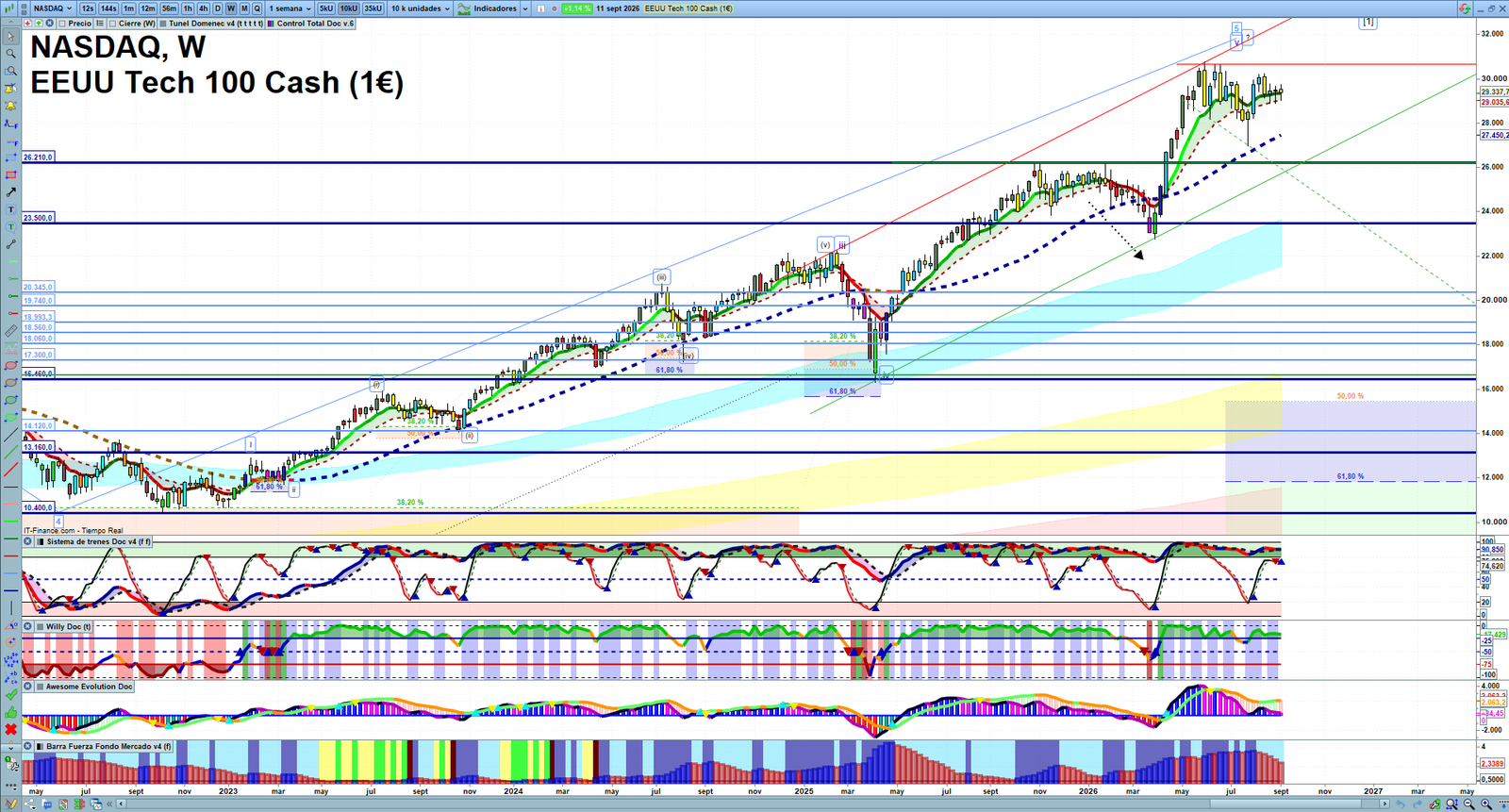Select the 35kU units toggle
The height and width of the screenshot is (812, 1509).
click(373, 8)
